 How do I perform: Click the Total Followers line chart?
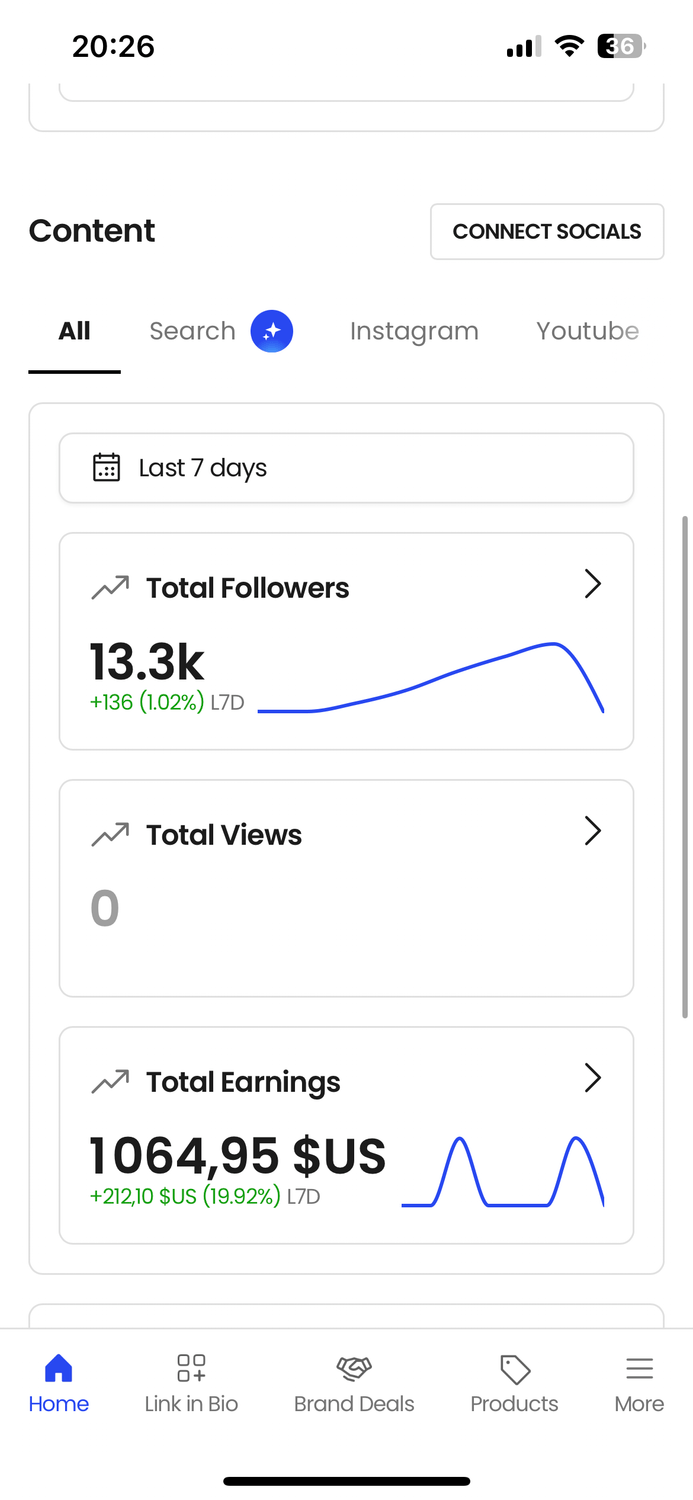[x=430, y=680]
